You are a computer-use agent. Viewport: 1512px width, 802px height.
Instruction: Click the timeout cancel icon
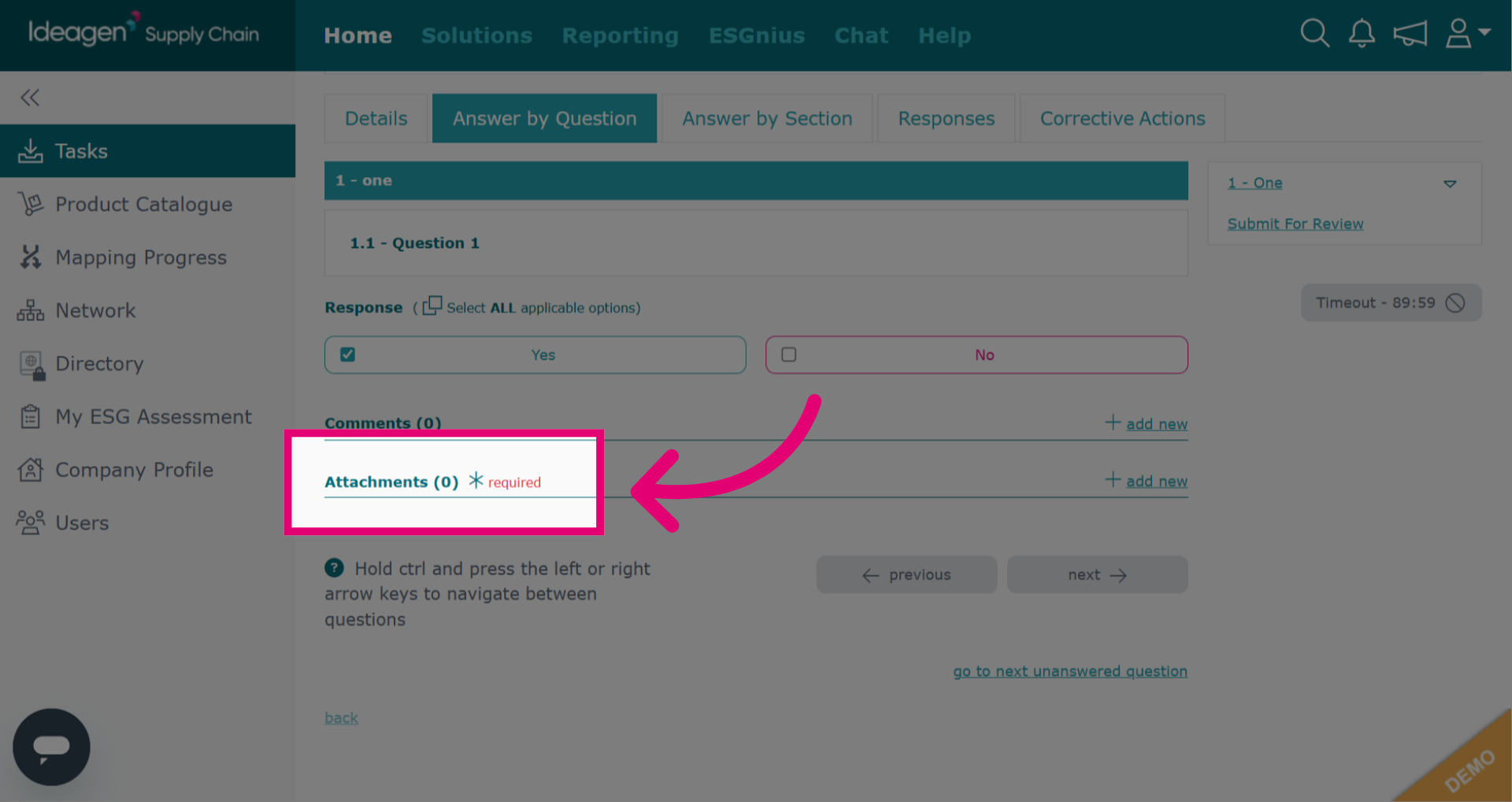point(1455,303)
